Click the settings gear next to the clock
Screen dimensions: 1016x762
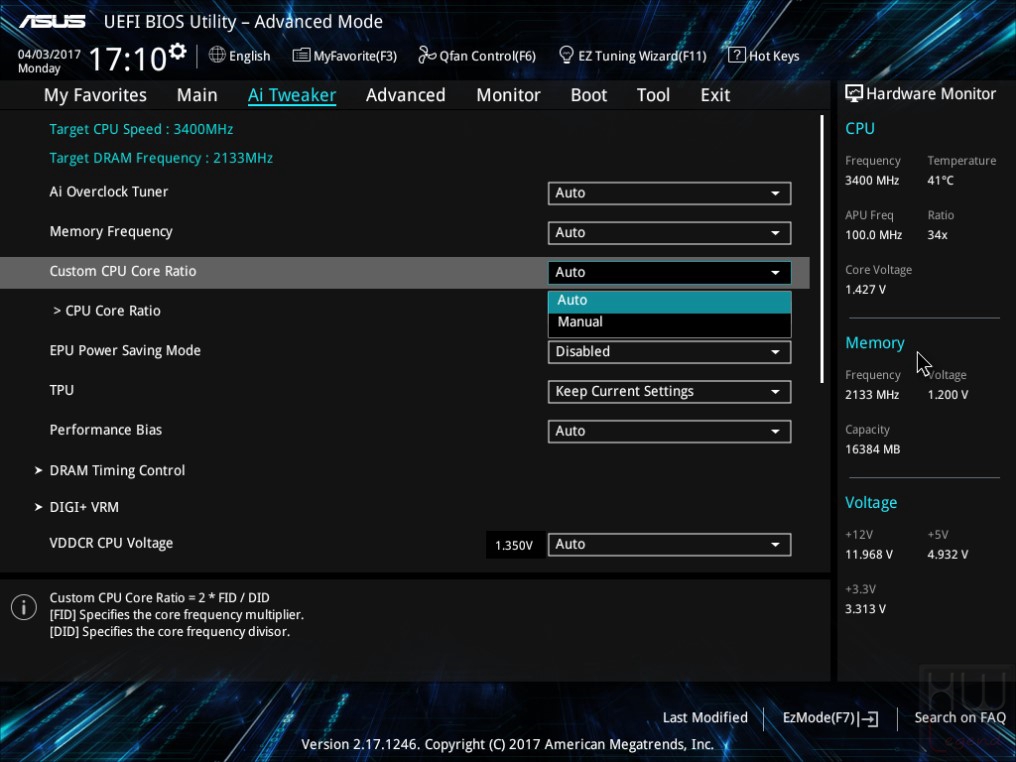point(177,51)
